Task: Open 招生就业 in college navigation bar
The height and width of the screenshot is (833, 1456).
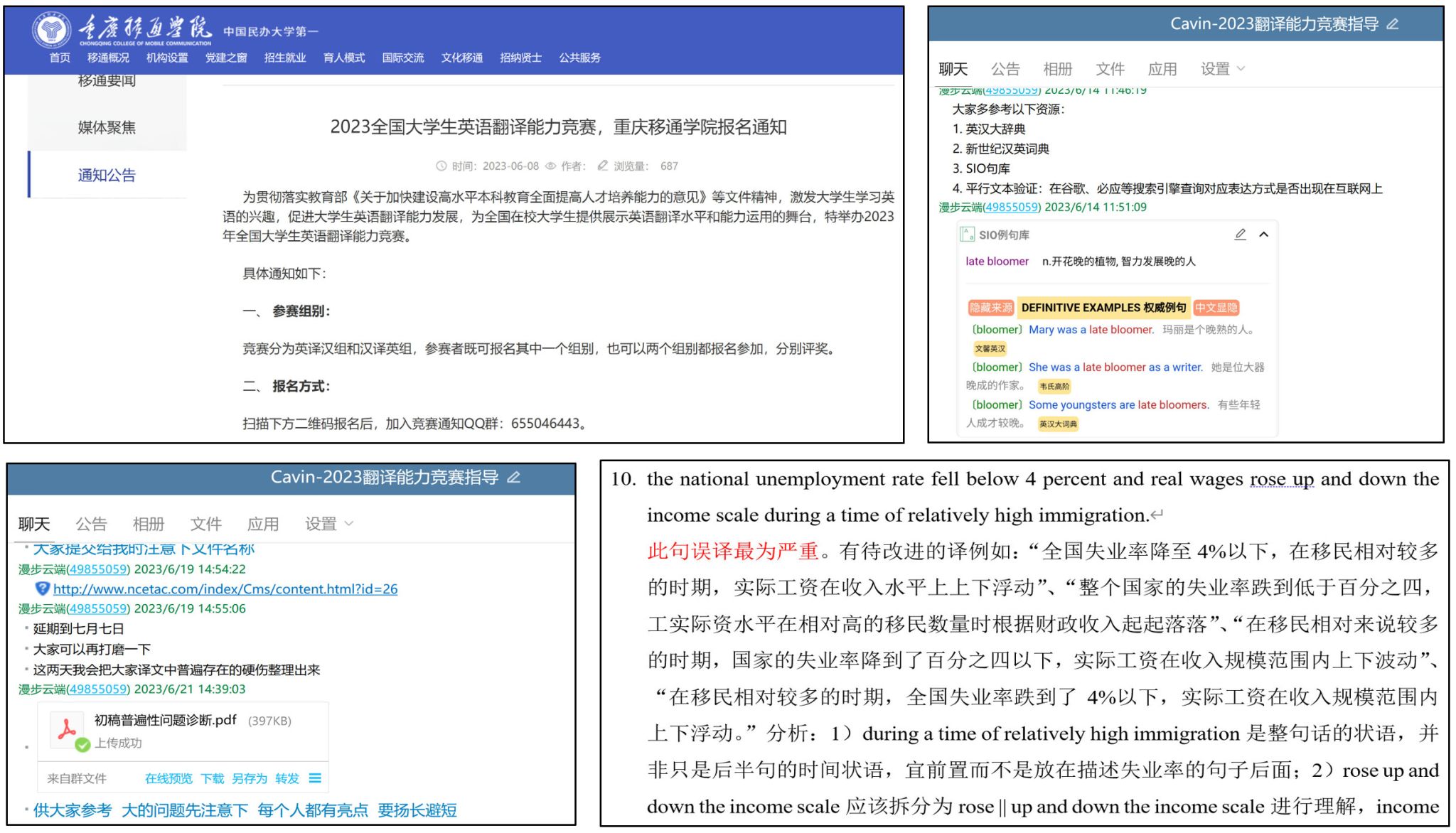Action: (x=285, y=58)
